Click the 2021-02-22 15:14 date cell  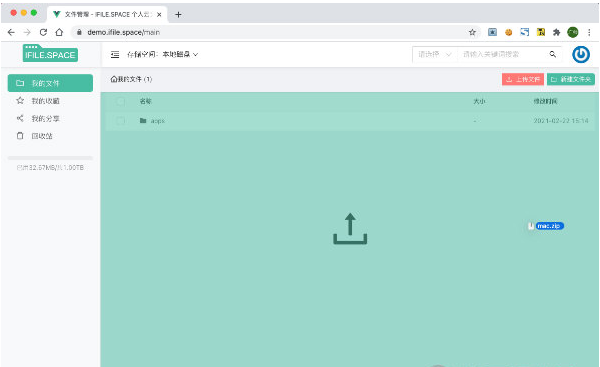pos(561,121)
